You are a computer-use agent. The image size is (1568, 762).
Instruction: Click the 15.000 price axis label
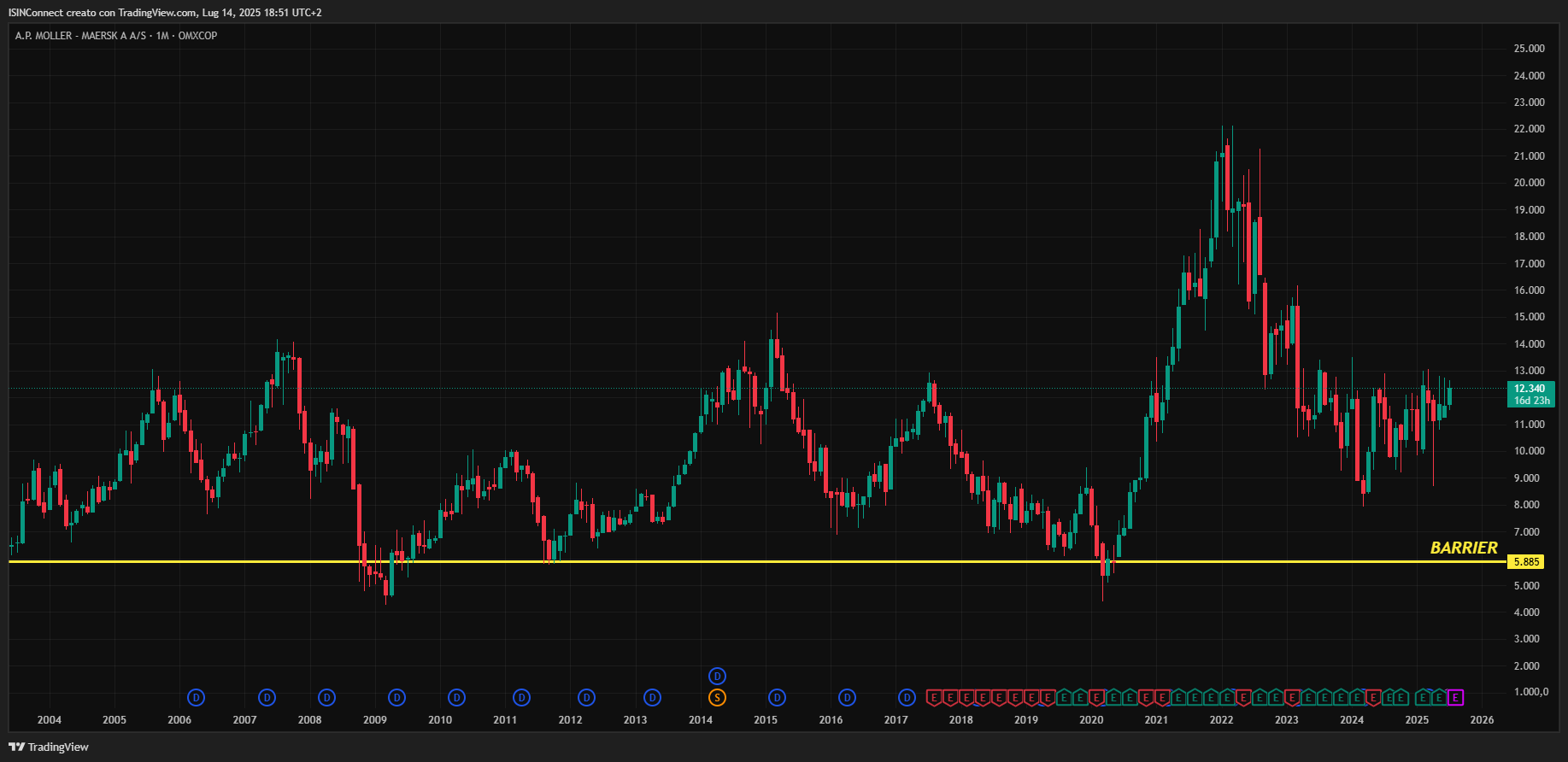1530,317
